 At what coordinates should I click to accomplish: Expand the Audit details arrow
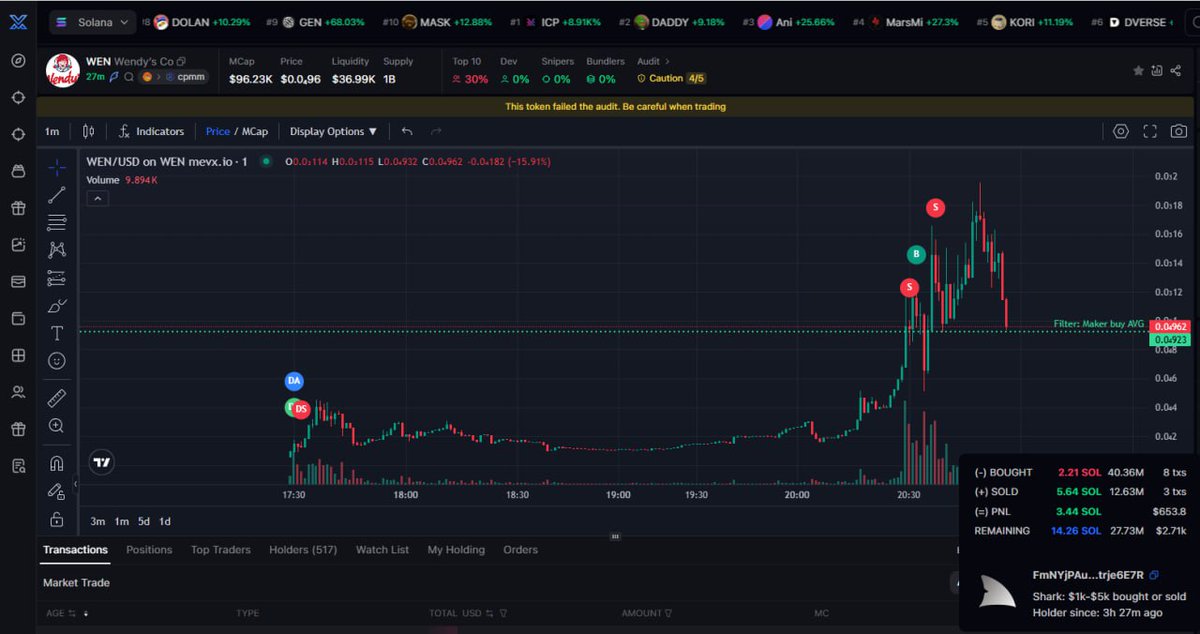coord(668,62)
